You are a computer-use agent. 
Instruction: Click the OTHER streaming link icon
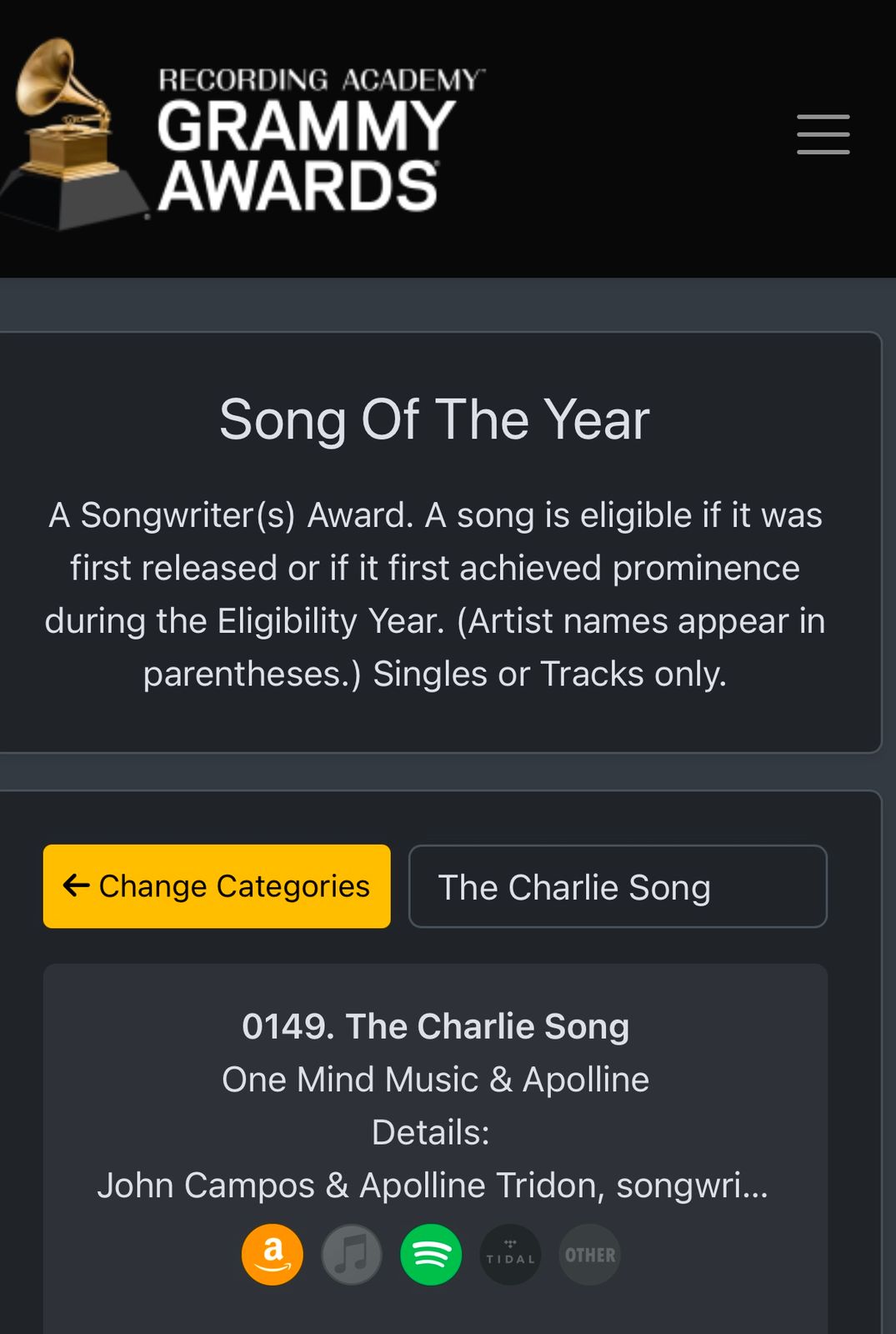(x=590, y=1254)
